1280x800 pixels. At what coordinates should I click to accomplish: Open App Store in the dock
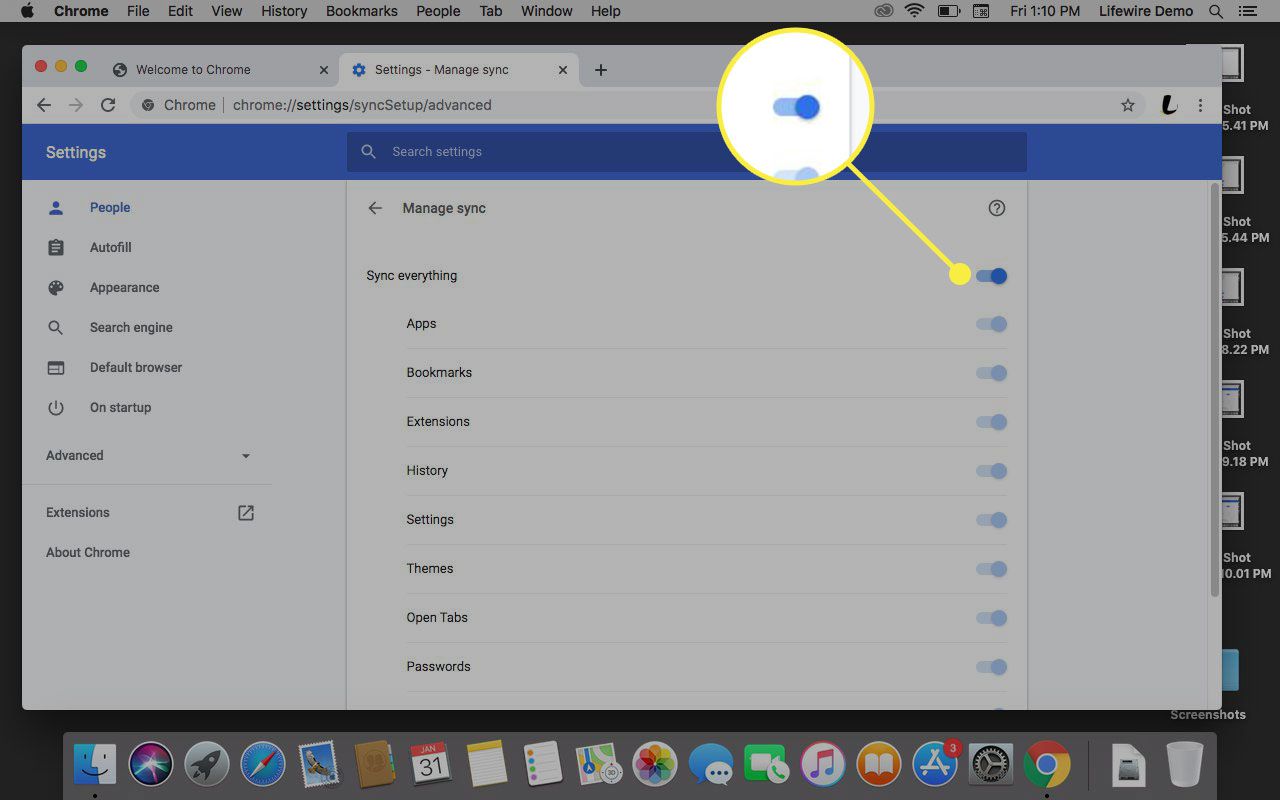[x=935, y=766]
